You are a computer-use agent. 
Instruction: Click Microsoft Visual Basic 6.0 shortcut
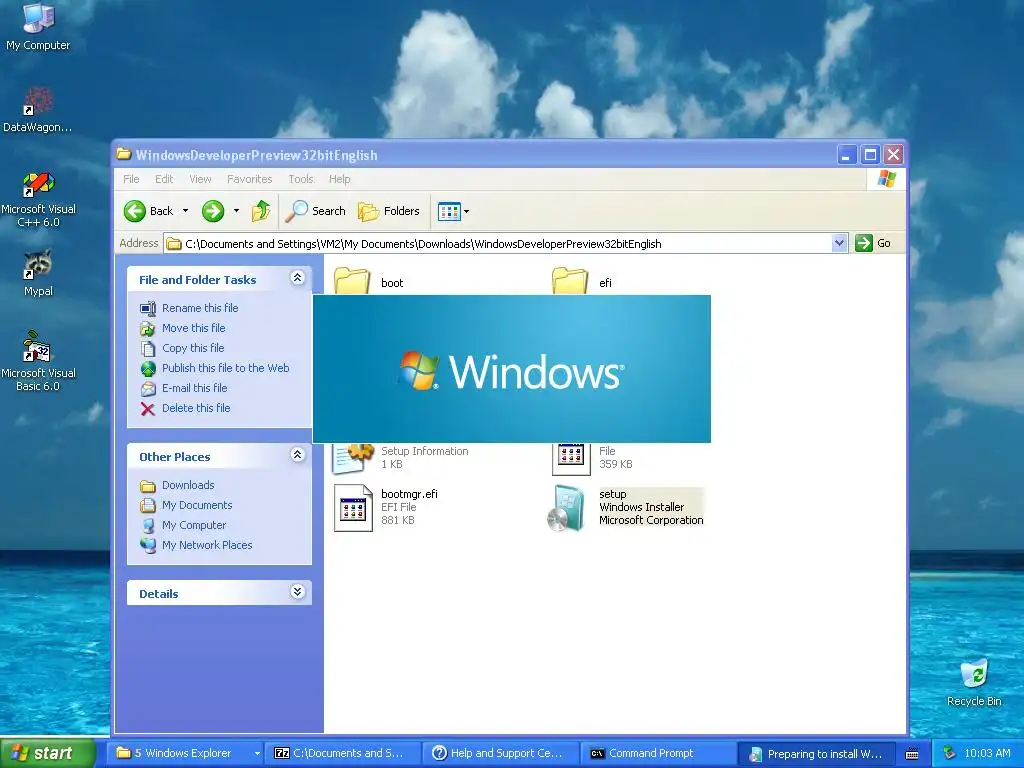click(38, 362)
